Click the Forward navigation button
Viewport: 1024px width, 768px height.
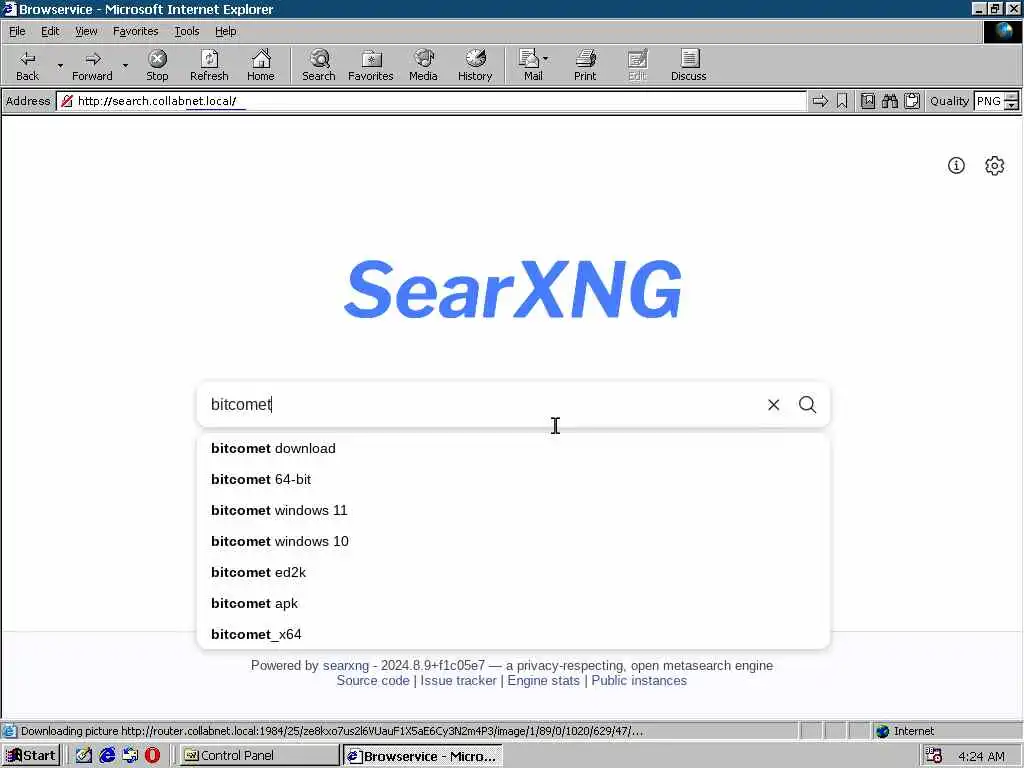coord(92,65)
